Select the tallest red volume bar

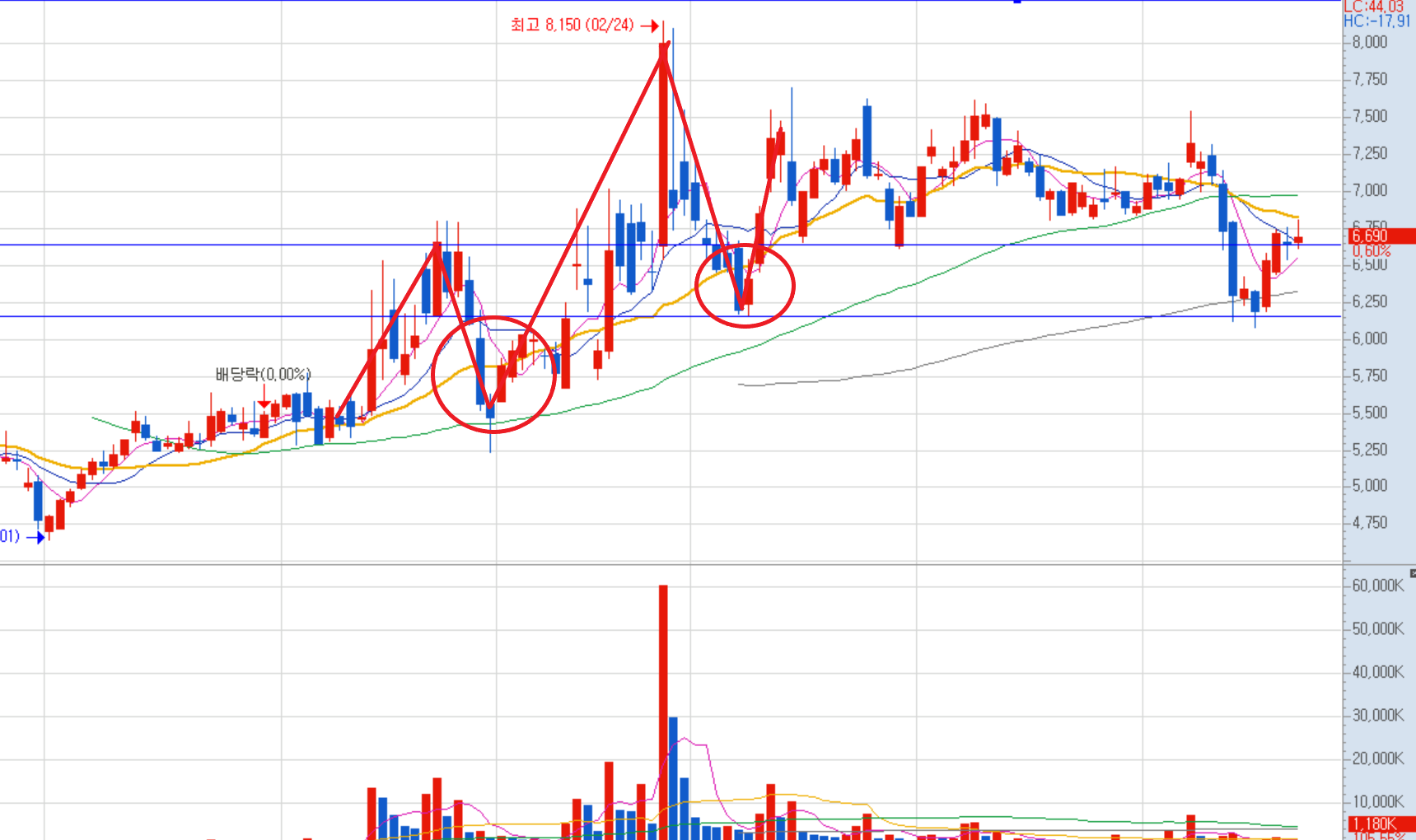coord(663,712)
